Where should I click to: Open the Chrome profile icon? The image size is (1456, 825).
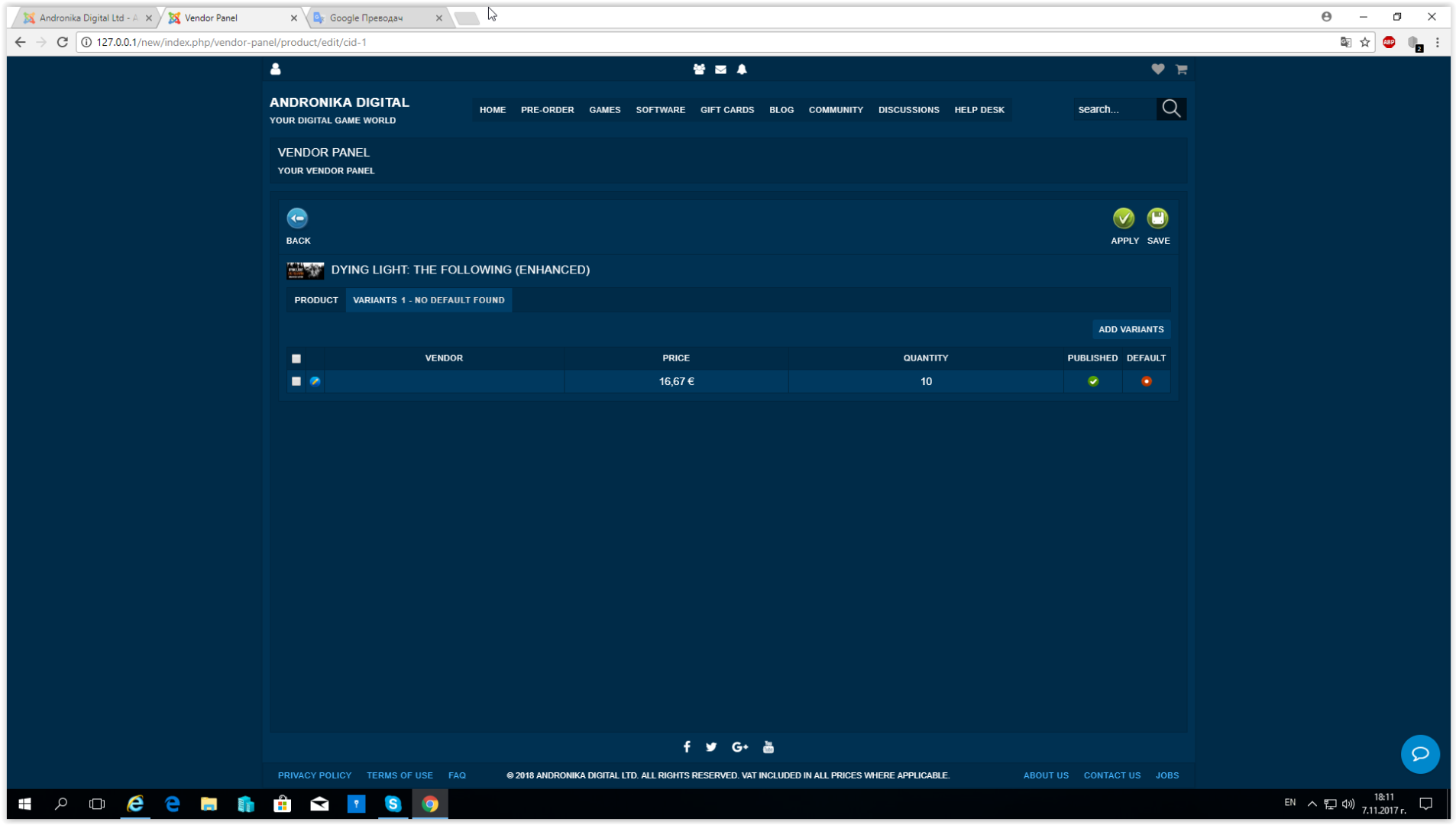(x=1326, y=17)
